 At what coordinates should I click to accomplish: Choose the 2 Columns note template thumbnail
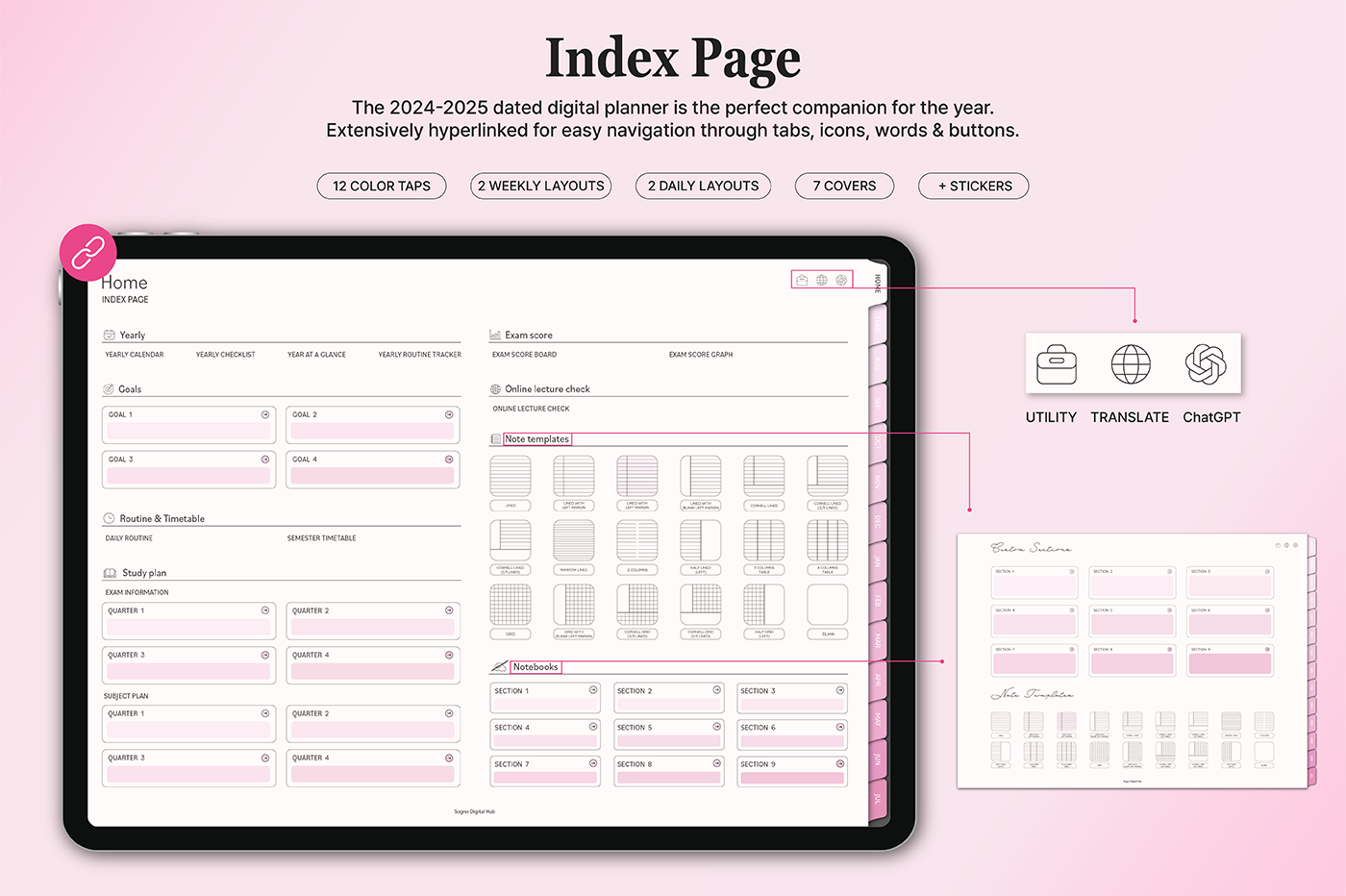637,541
